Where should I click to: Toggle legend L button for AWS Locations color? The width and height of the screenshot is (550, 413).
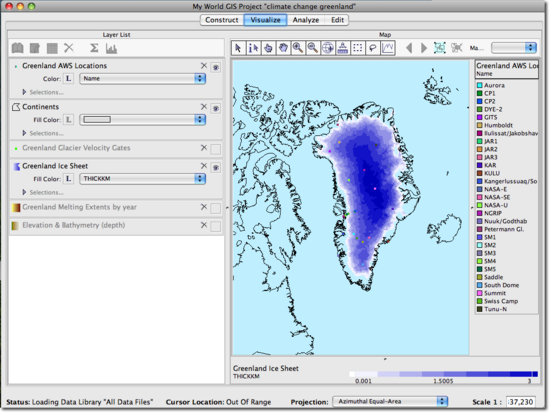68,79
